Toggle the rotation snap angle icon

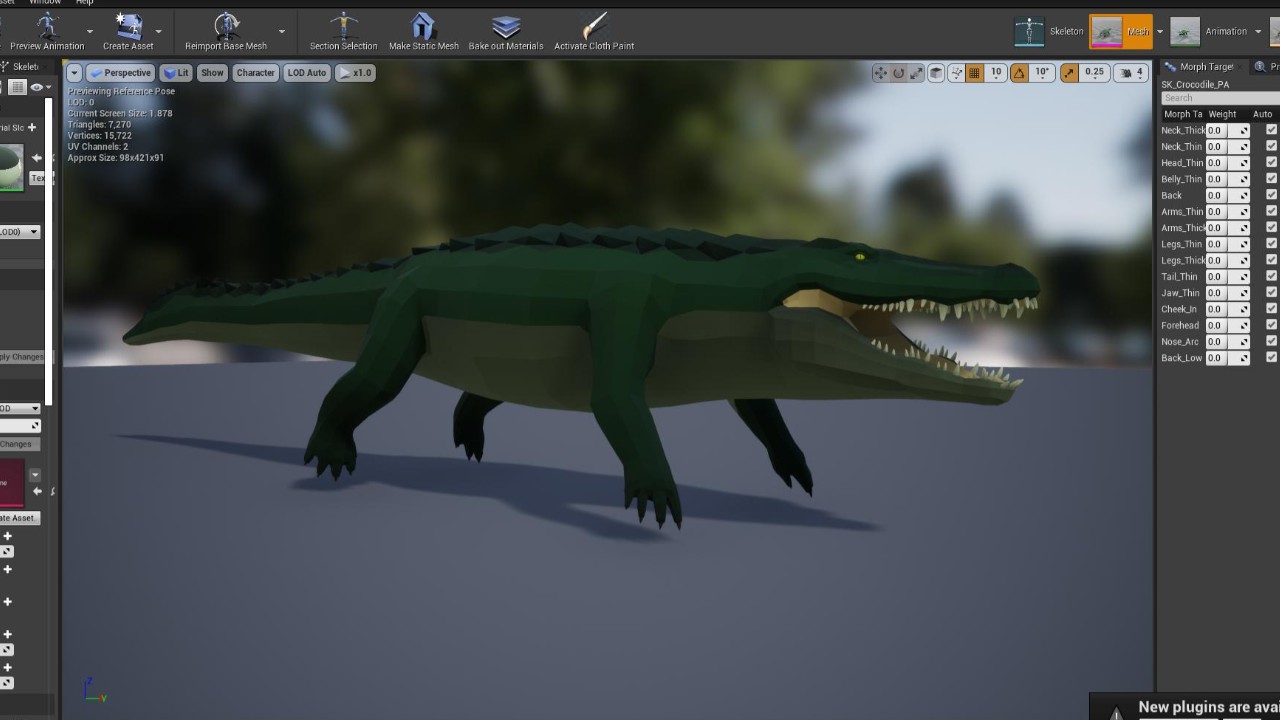1019,73
